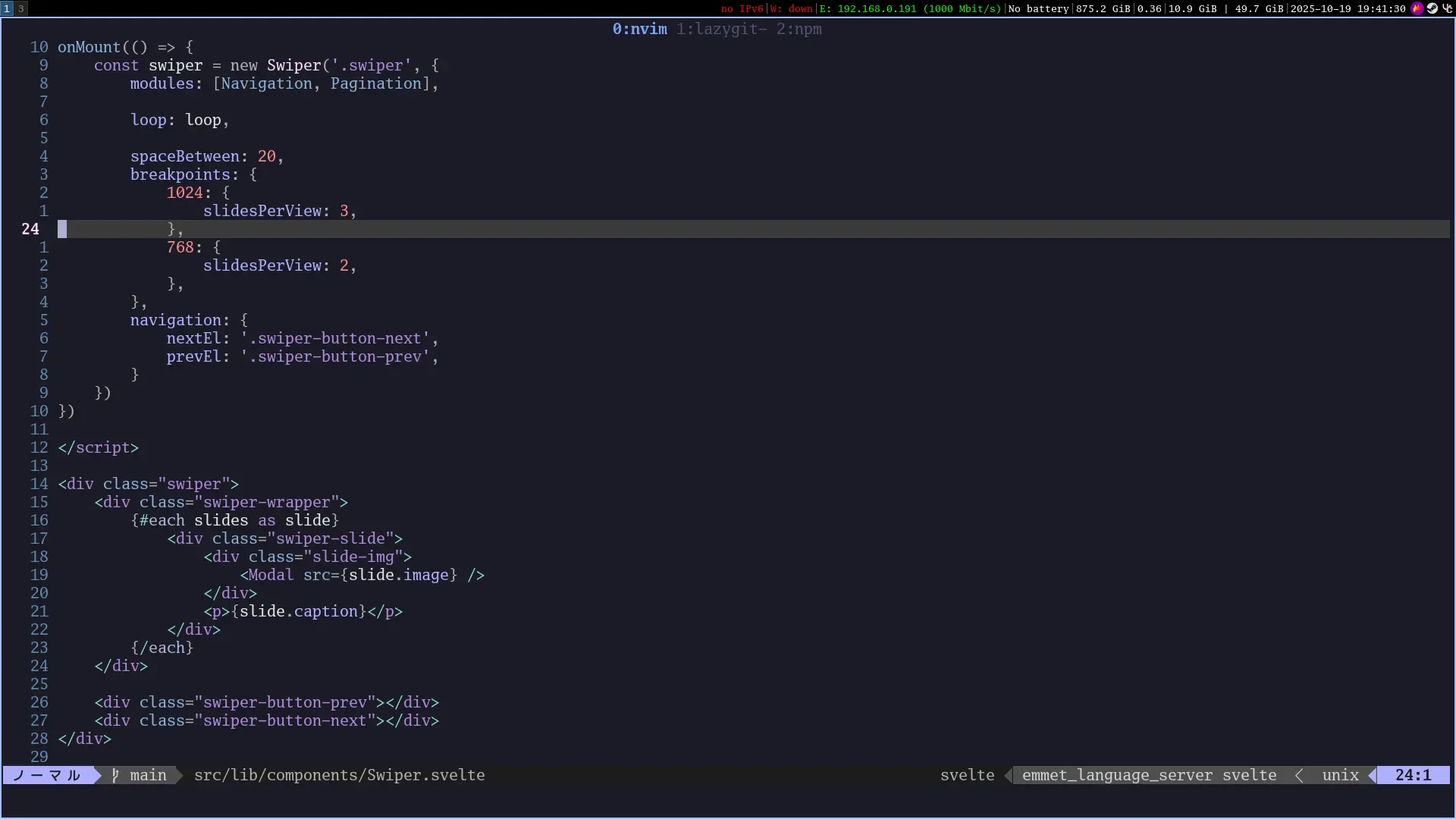Click the git branch icon beside main
Image resolution: width=1456 pixels, height=819 pixels.
[115, 775]
